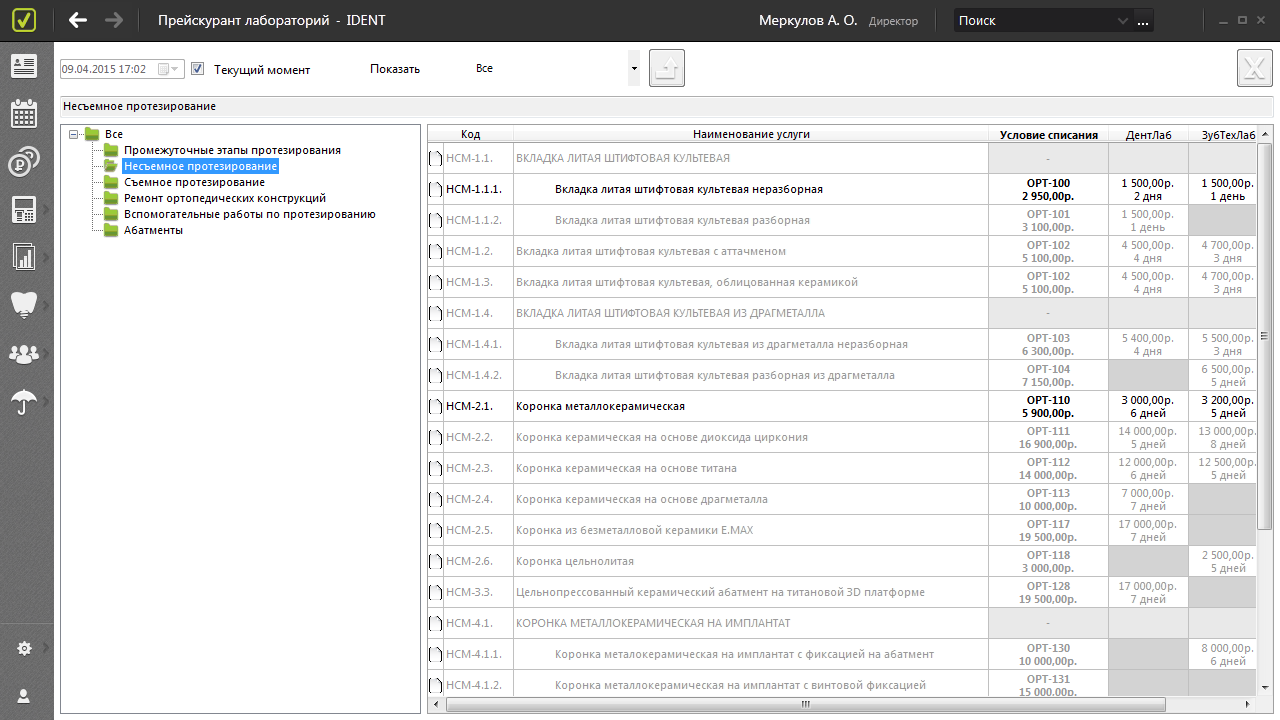The image size is (1280, 720).
Task: Click the upload arrow toolbar button
Action: click(x=667, y=69)
